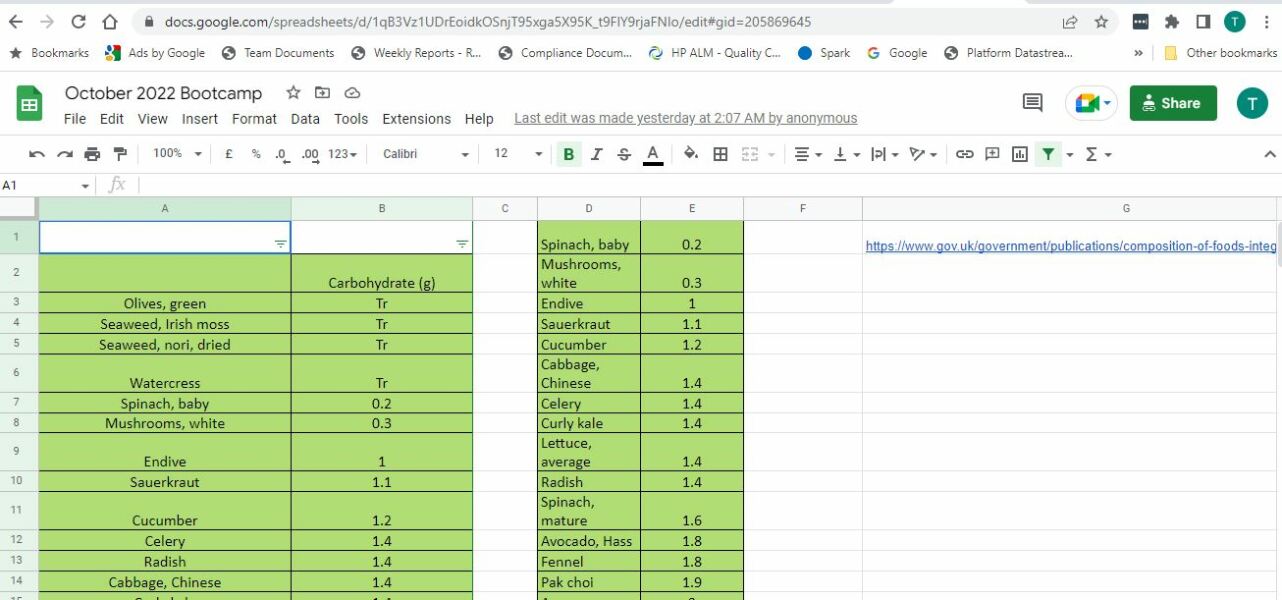This screenshot has width=1282, height=600.
Task: Apply borders using the borders icon
Action: [x=721, y=154]
